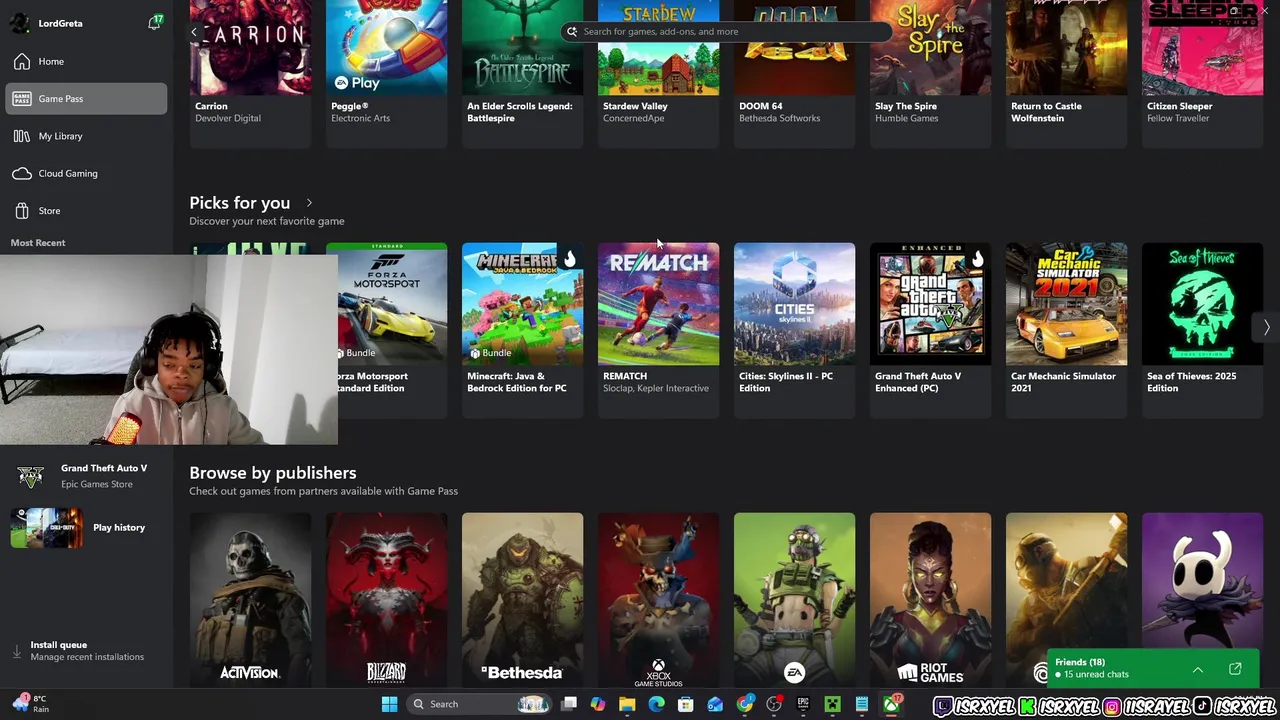The image size is (1280, 720).
Task: Open the notifications bell with 17 badge
Action: (x=154, y=22)
